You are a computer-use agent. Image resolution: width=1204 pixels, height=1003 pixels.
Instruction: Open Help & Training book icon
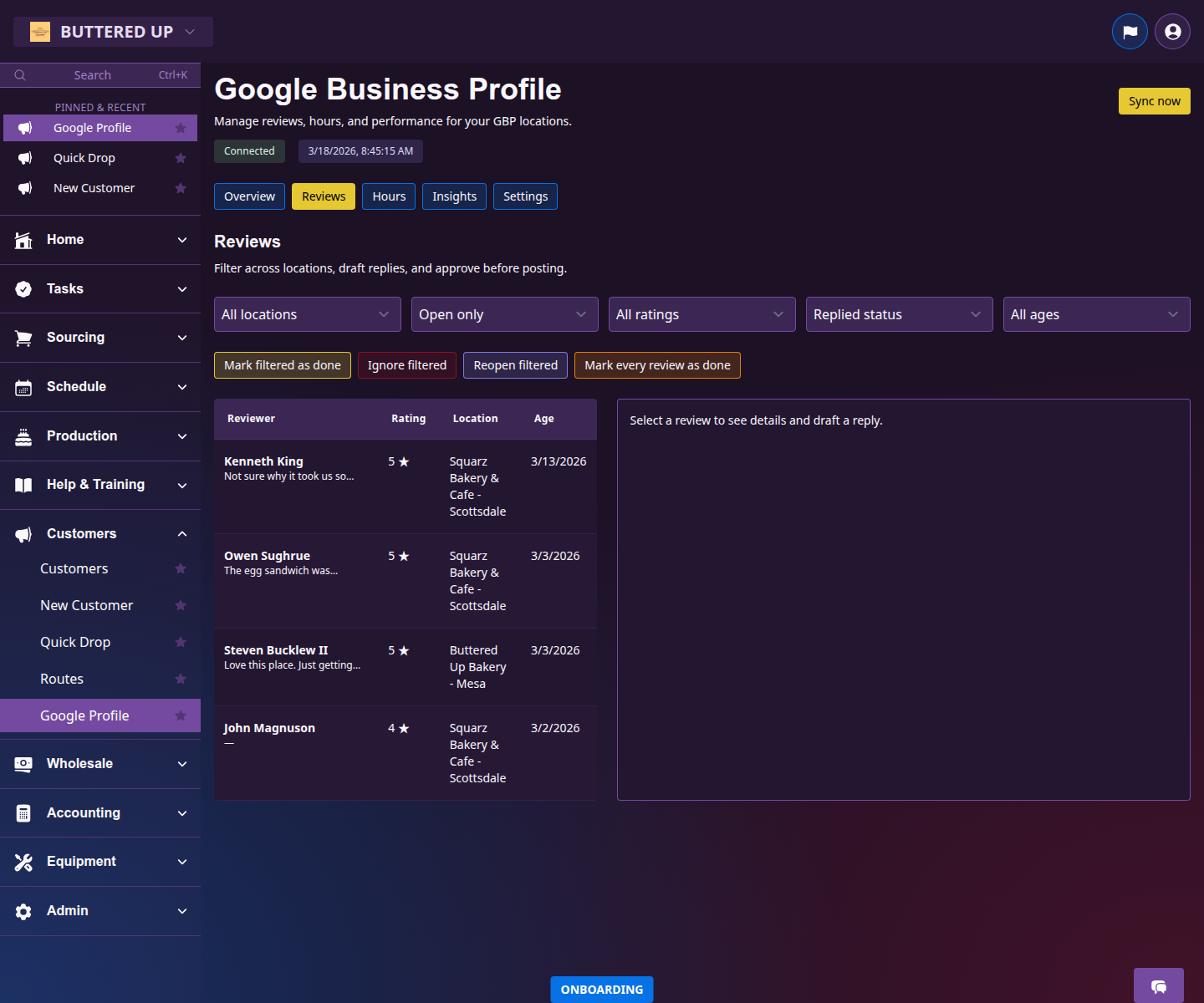pos(23,485)
